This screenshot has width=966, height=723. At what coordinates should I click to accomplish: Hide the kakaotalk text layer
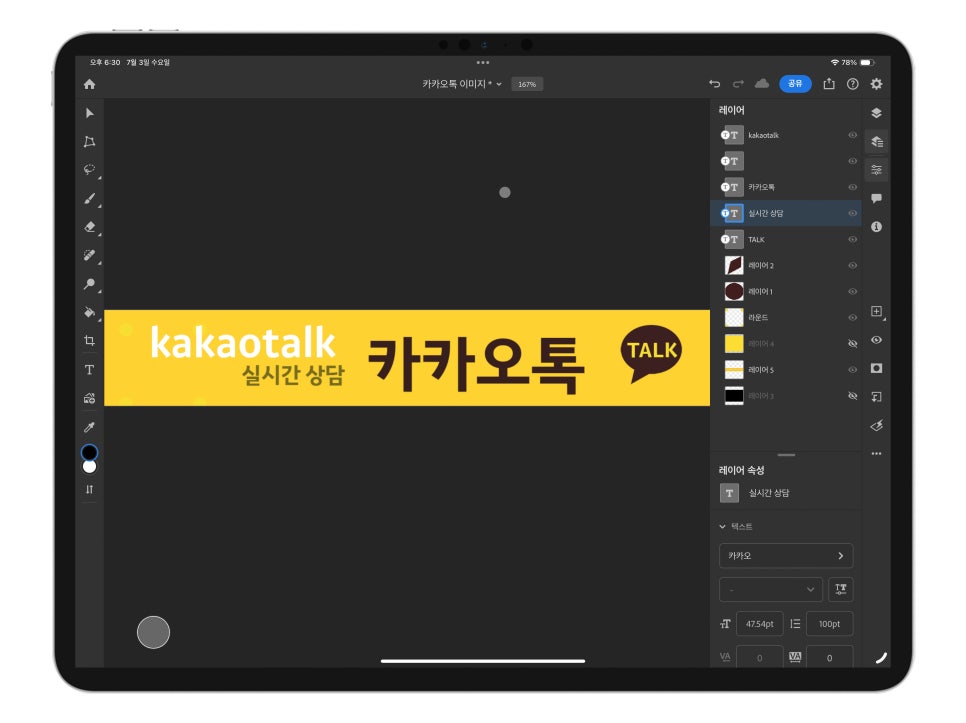[x=853, y=135]
